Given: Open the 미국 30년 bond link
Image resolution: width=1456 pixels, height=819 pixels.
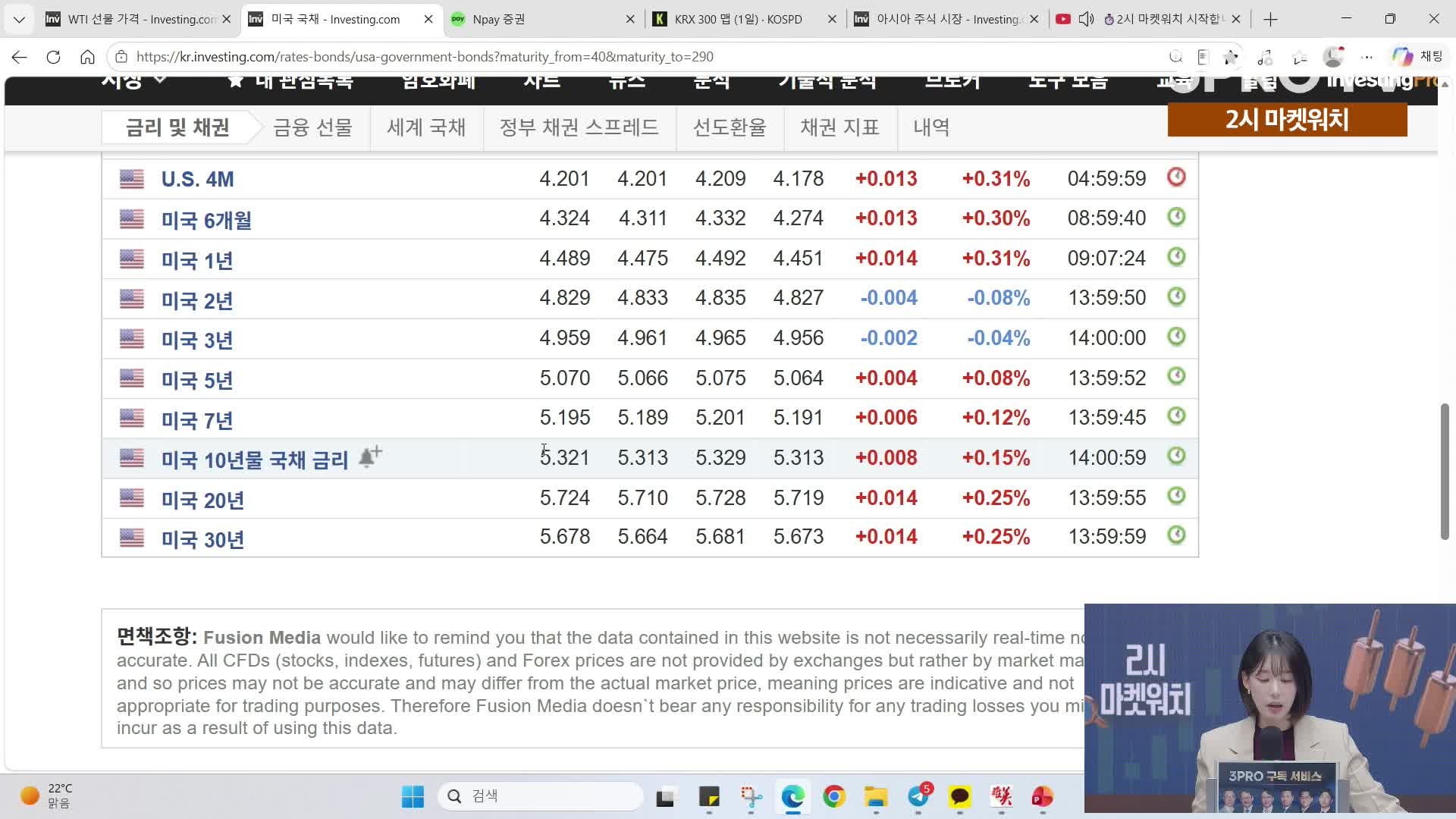Looking at the screenshot, I should point(202,539).
